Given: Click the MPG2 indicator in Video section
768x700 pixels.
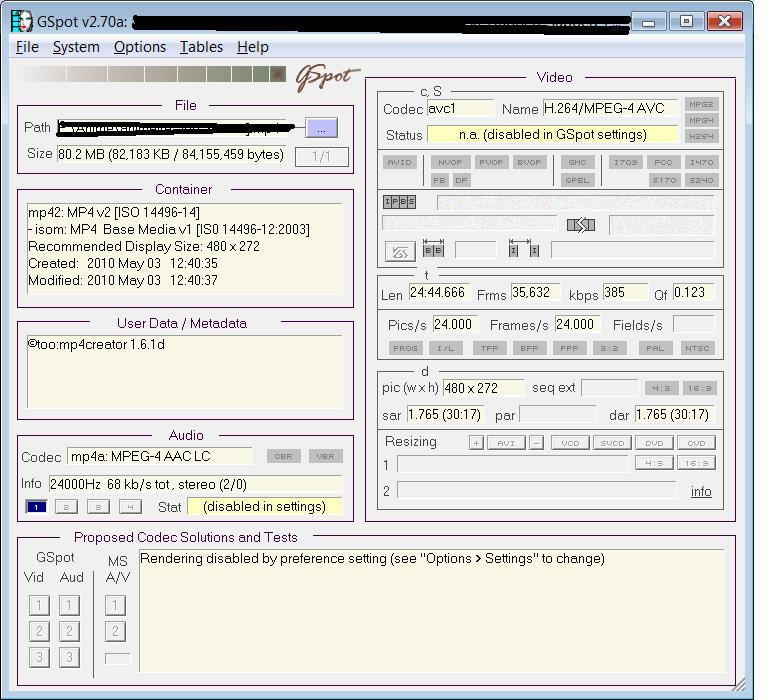Looking at the screenshot, I should coord(701,105).
